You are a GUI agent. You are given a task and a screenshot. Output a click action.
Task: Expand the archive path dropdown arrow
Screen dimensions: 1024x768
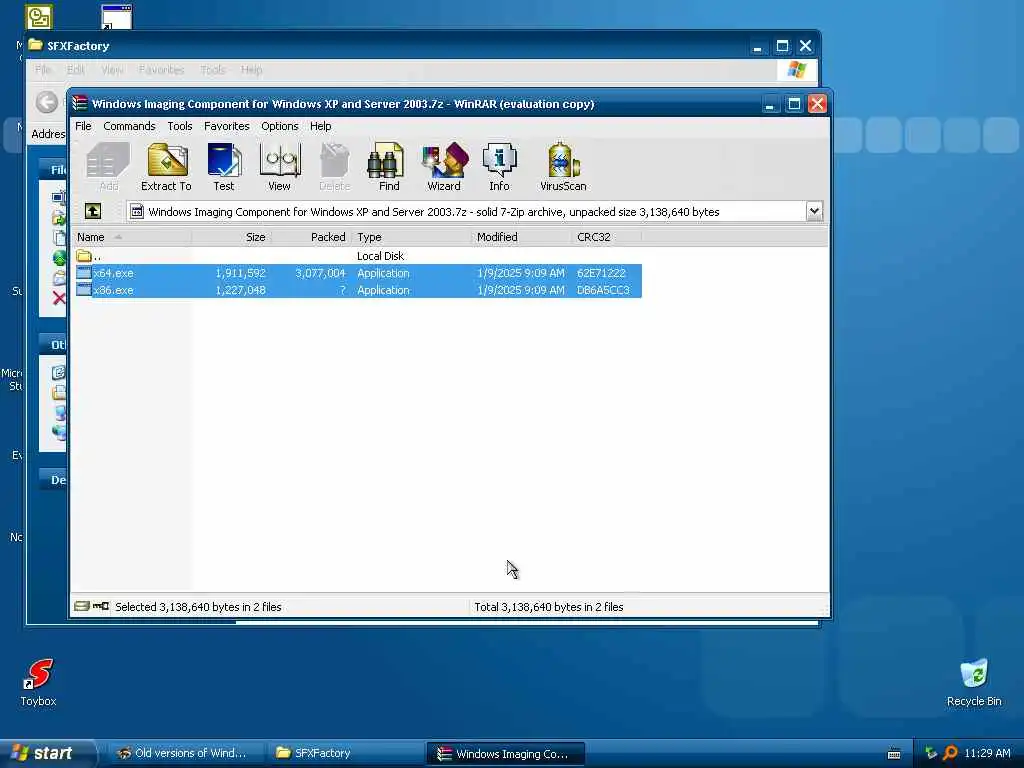click(x=814, y=211)
